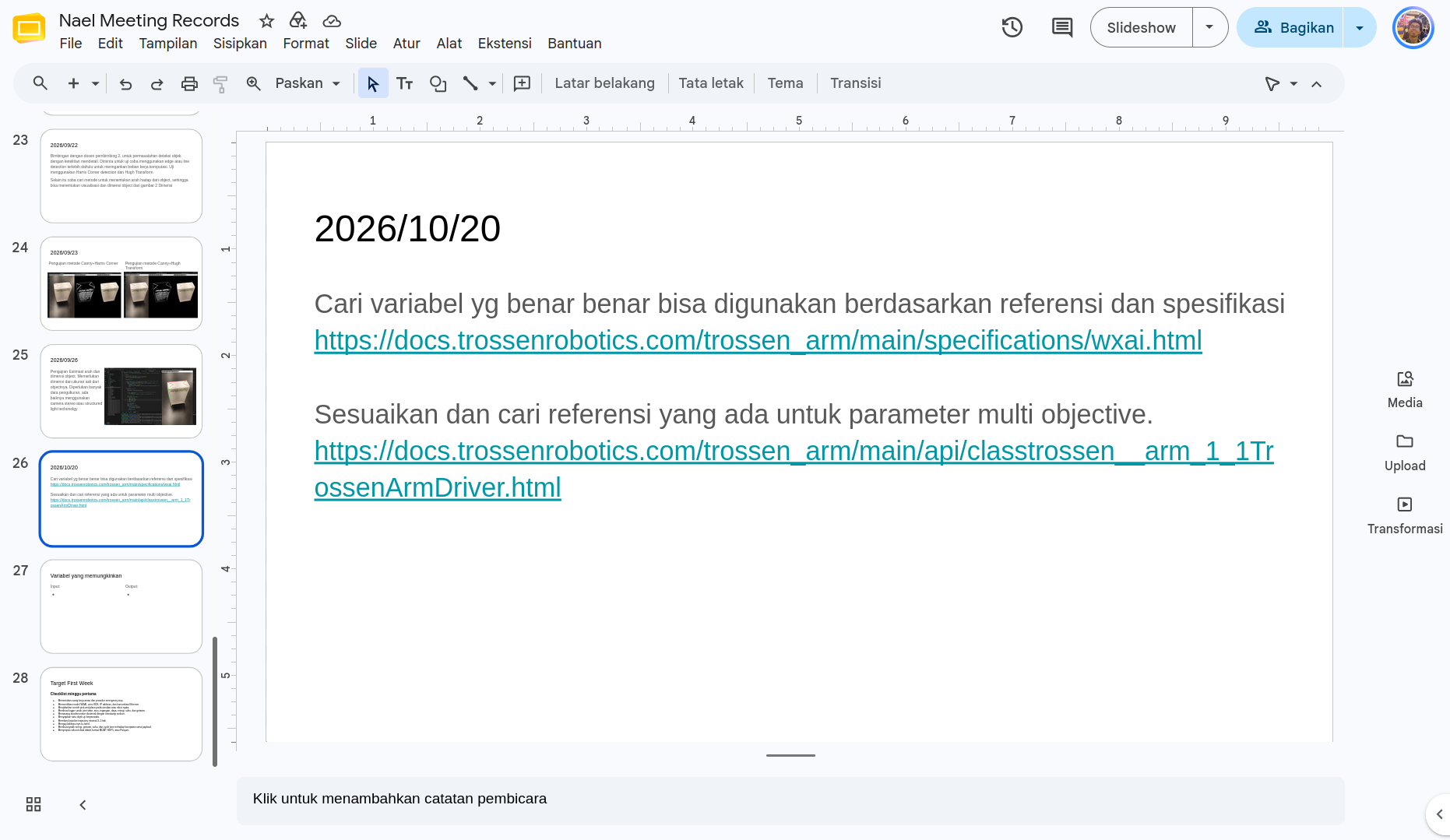The width and height of the screenshot is (1450, 840).
Task: Choose the select cursor tool
Action: pos(373,83)
